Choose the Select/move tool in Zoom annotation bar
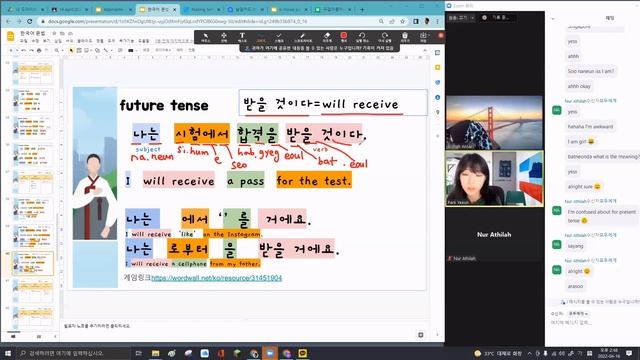The width and height of the screenshot is (640, 360). 224,37
